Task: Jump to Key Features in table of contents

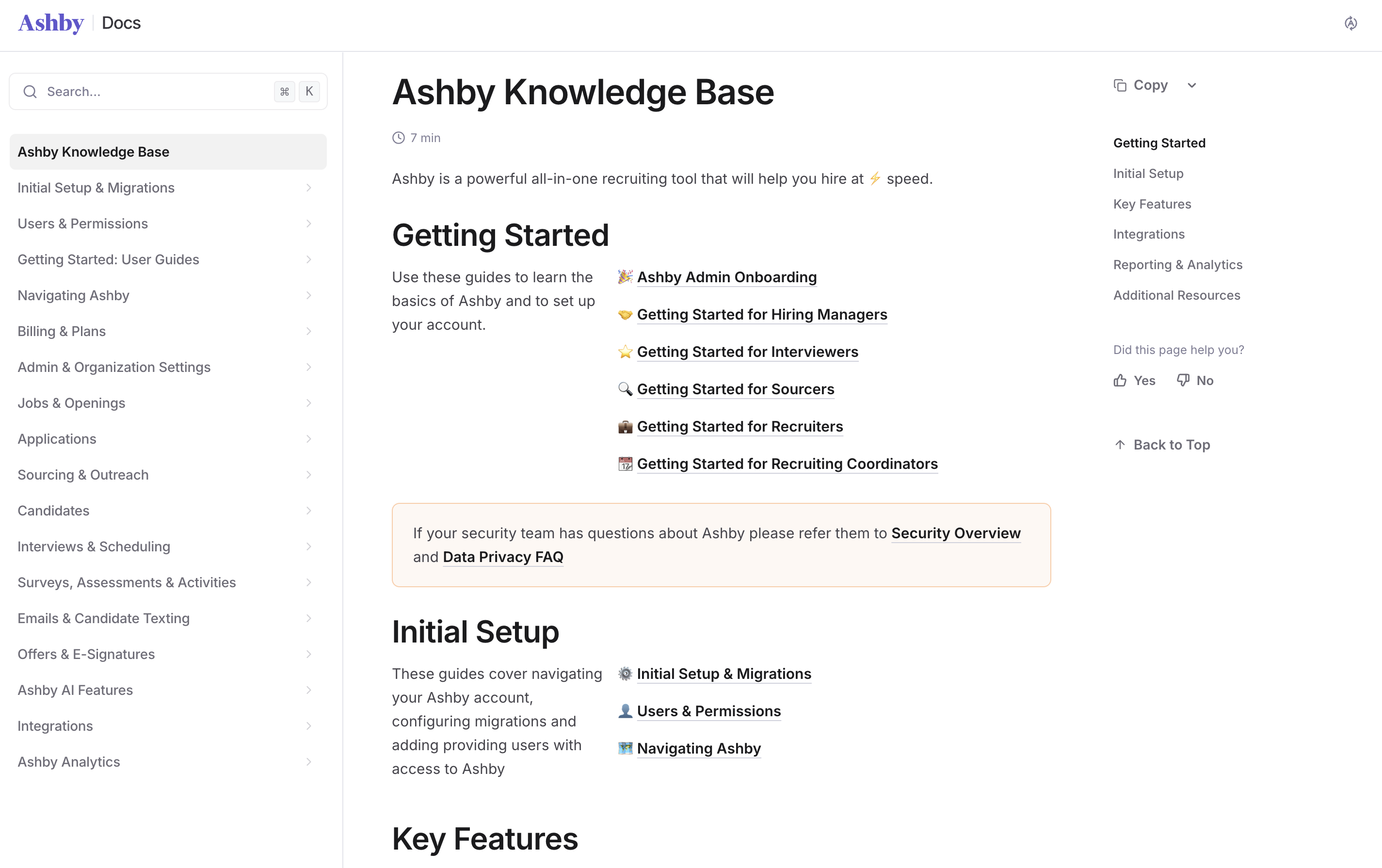Action: [1152, 204]
